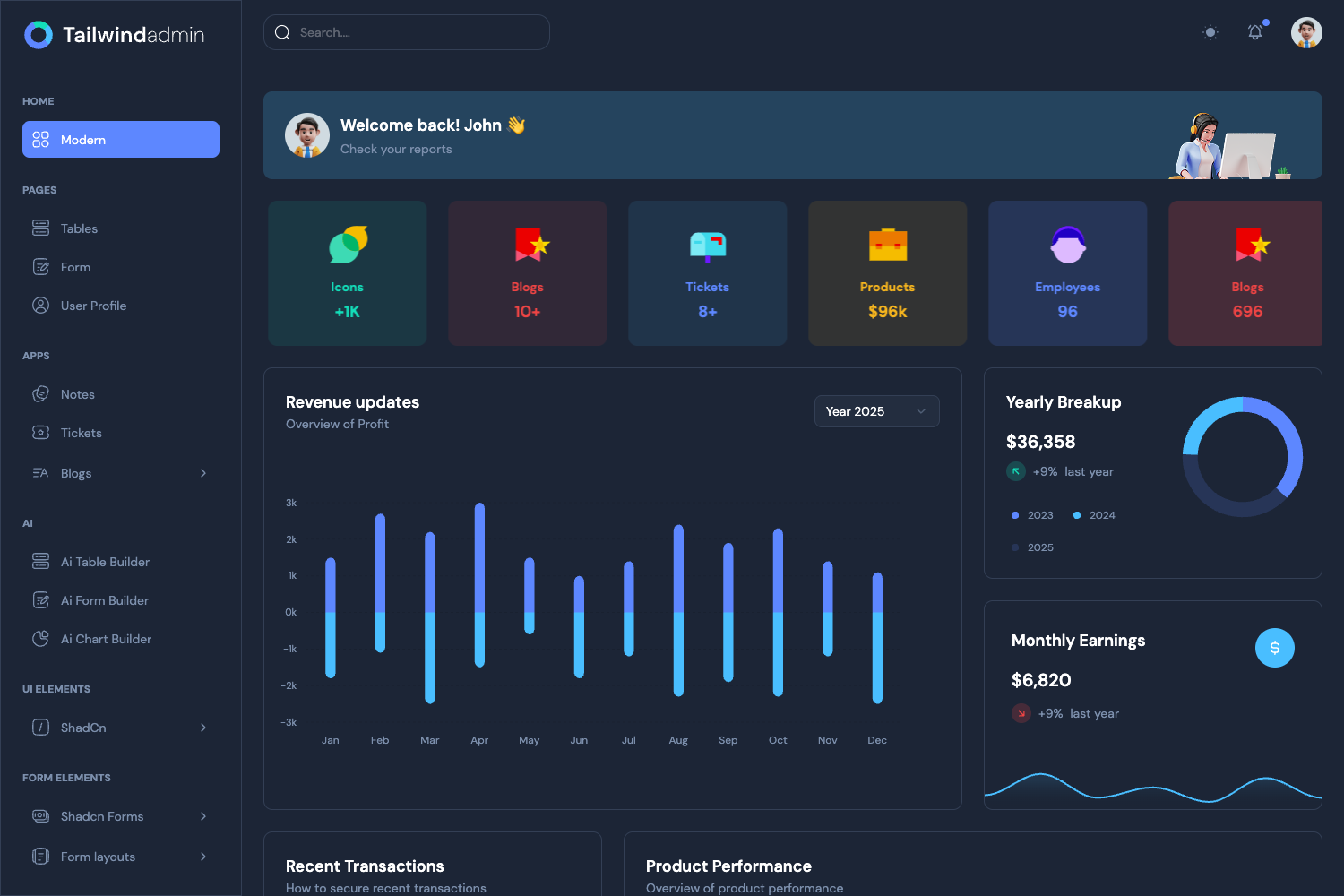Click the Notes icon in sidebar
1344x896 pixels.
40,394
